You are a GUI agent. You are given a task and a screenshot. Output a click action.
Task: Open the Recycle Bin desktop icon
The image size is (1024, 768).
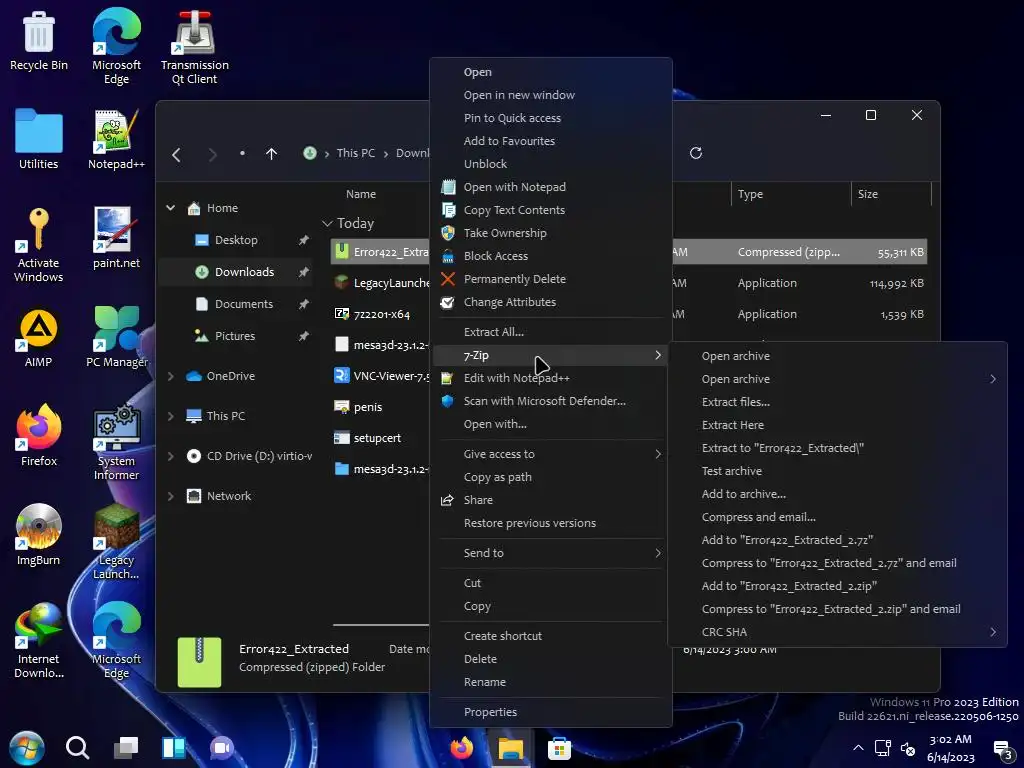click(39, 41)
